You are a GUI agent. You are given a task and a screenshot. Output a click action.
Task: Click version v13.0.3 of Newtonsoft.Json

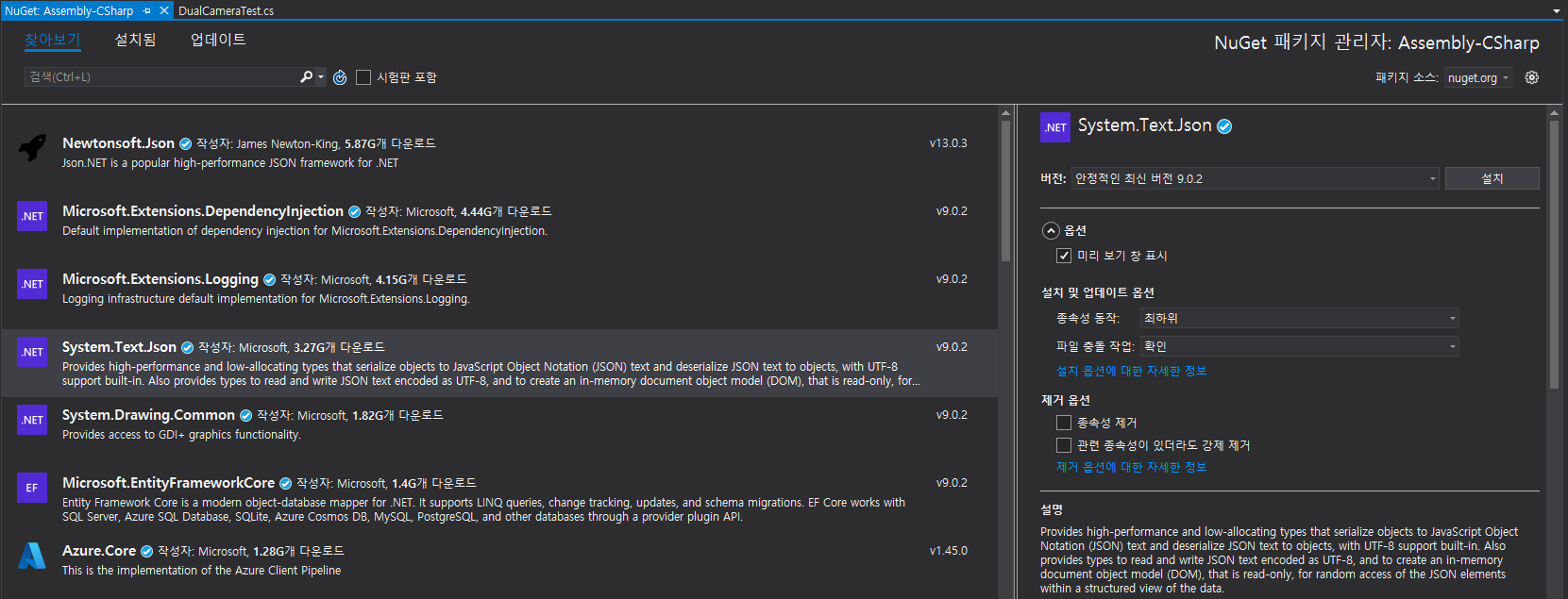point(948,143)
